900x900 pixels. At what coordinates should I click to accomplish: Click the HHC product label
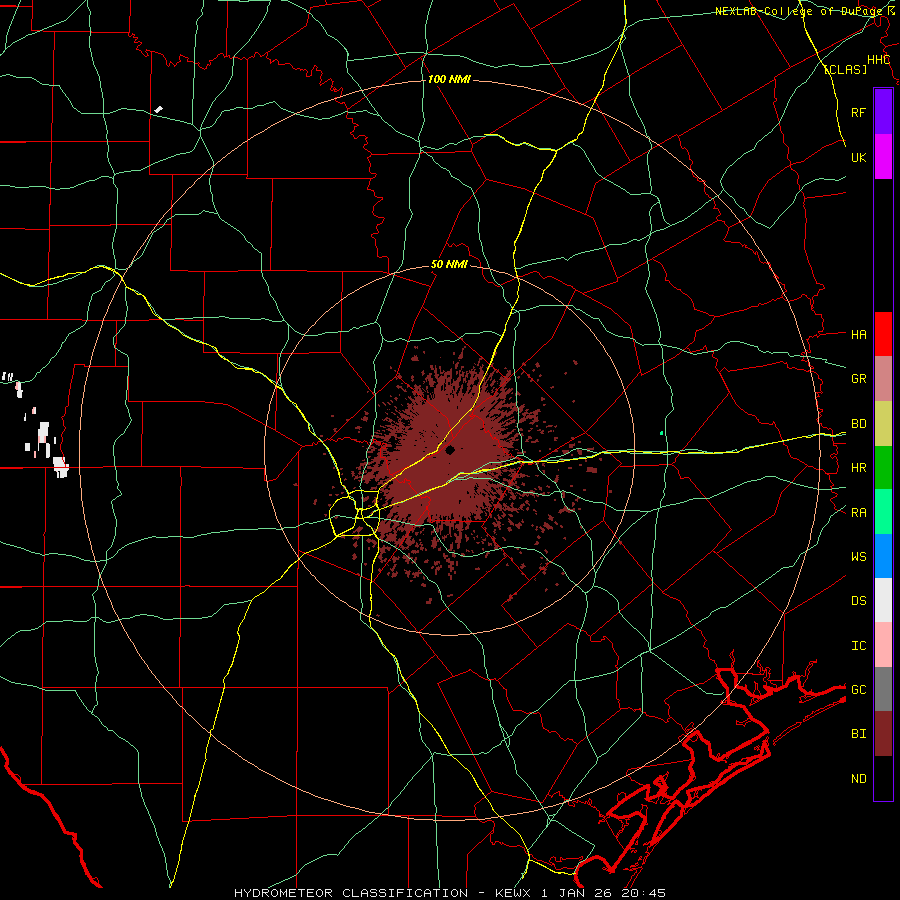[x=878, y=60]
